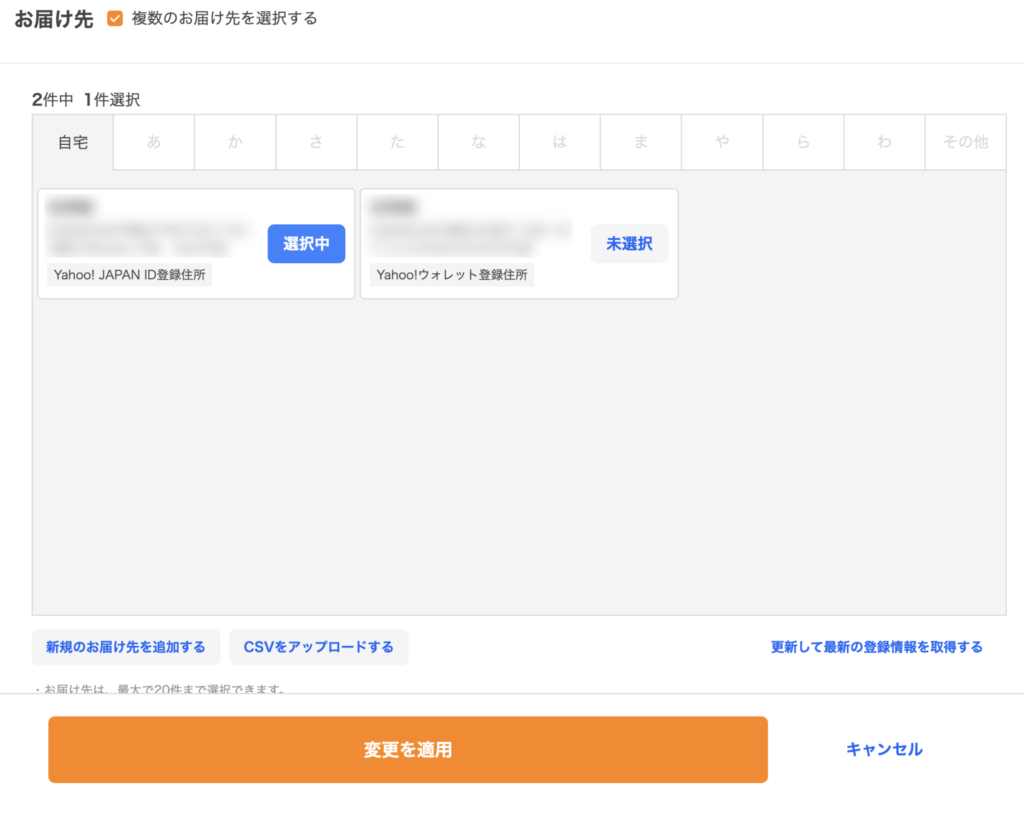Screen dimensions: 1024x822
Task: Click 更新して最新の登録情報を取得する link
Action: pos(876,647)
